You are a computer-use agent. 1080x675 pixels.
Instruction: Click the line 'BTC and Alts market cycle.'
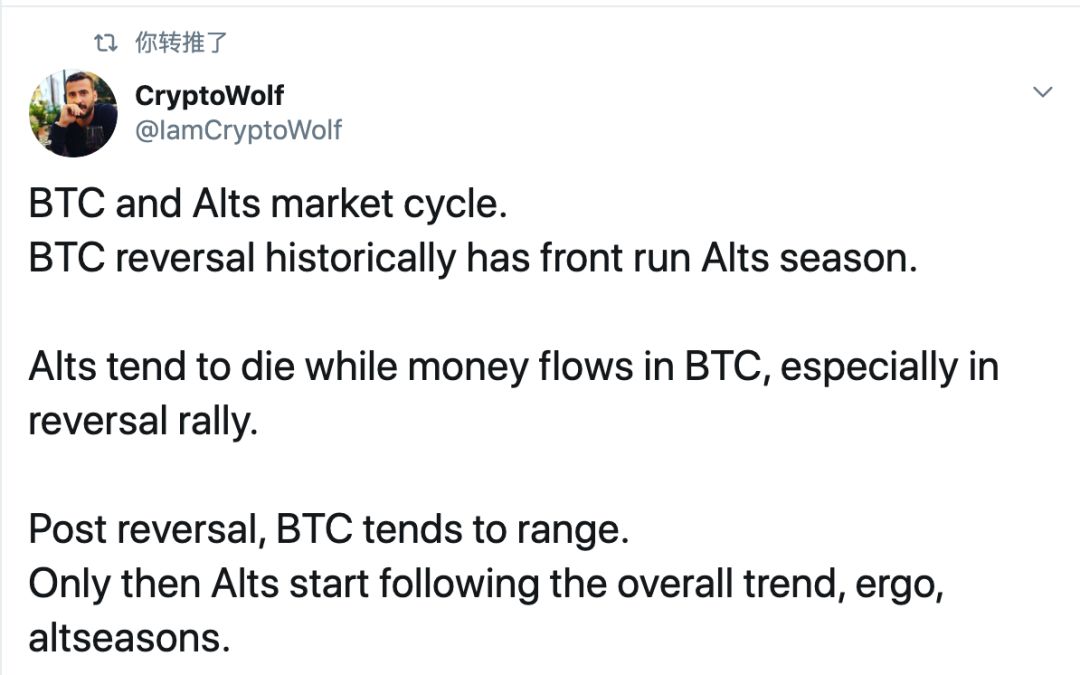[268, 204]
